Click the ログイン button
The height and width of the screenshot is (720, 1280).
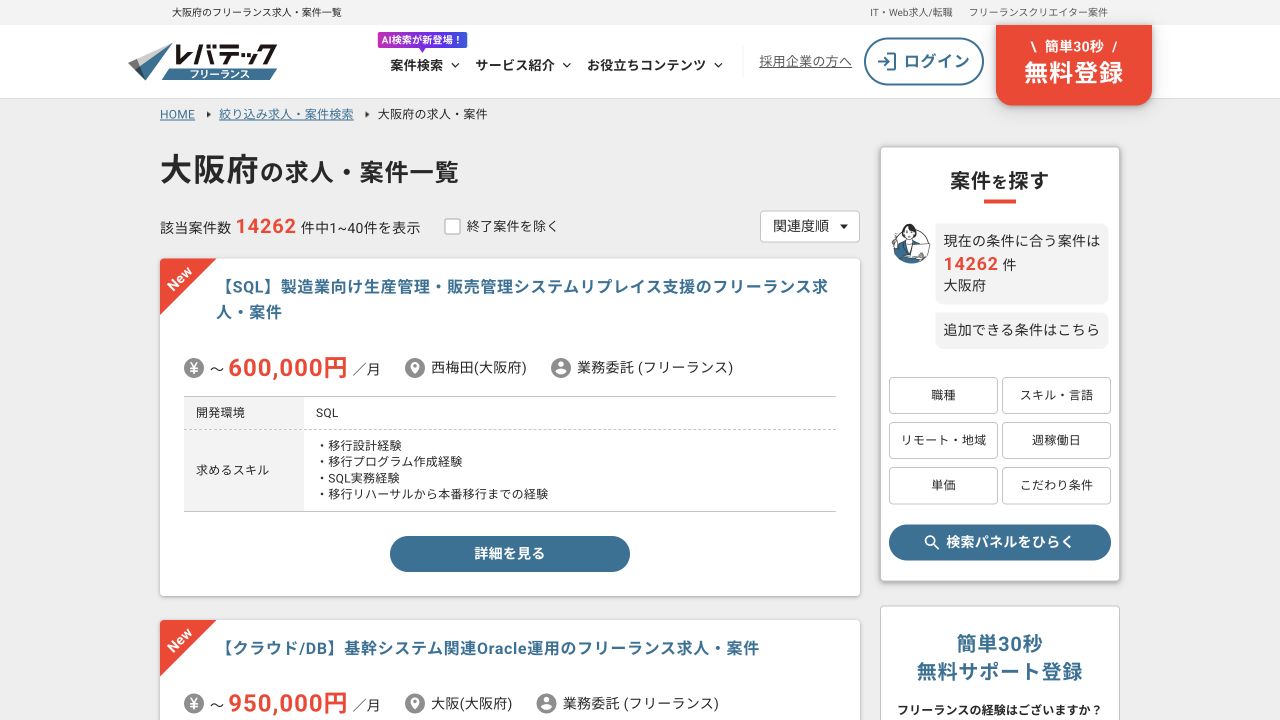point(924,61)
